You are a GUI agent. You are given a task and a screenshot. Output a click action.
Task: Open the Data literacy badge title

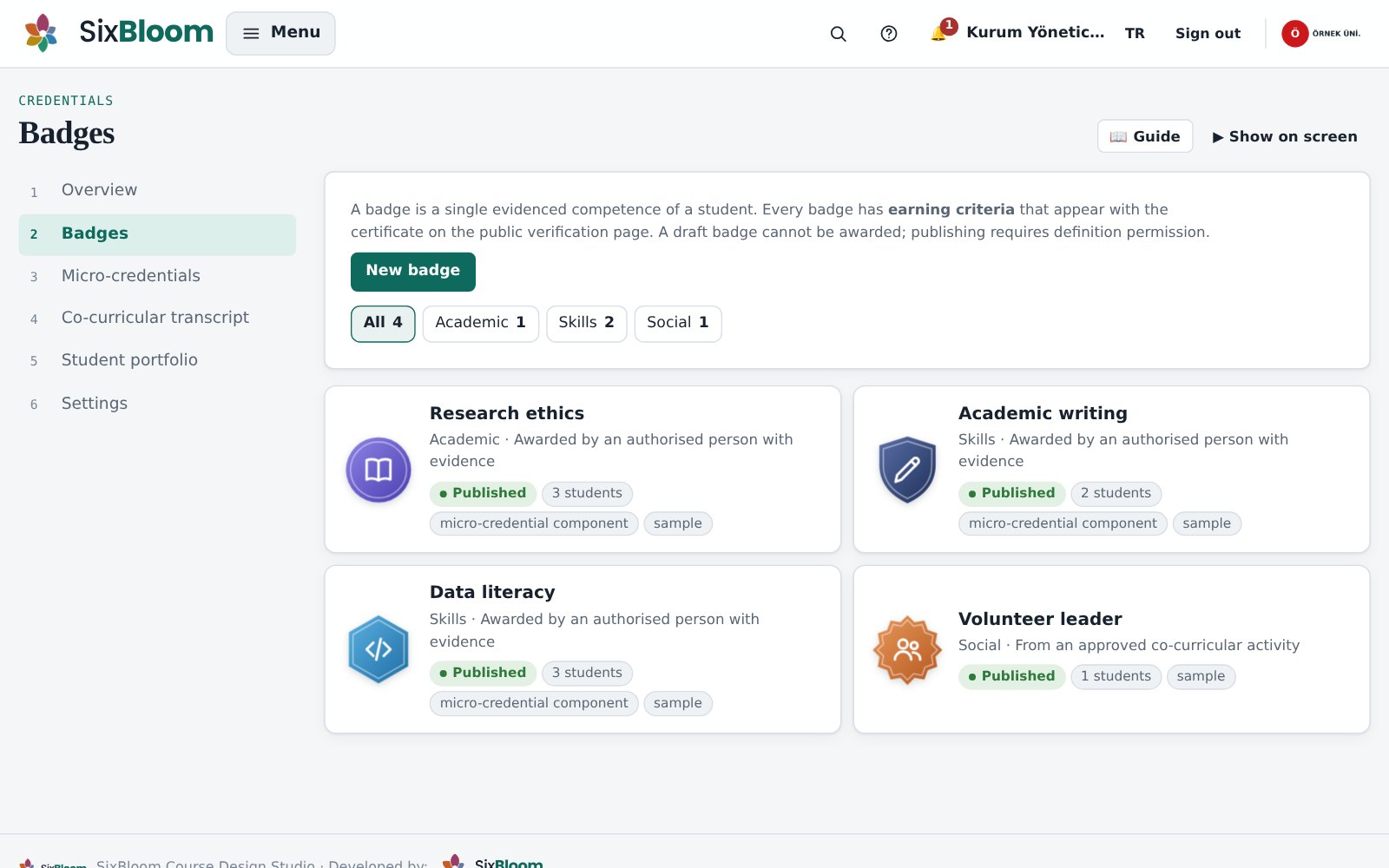[492, 592]
